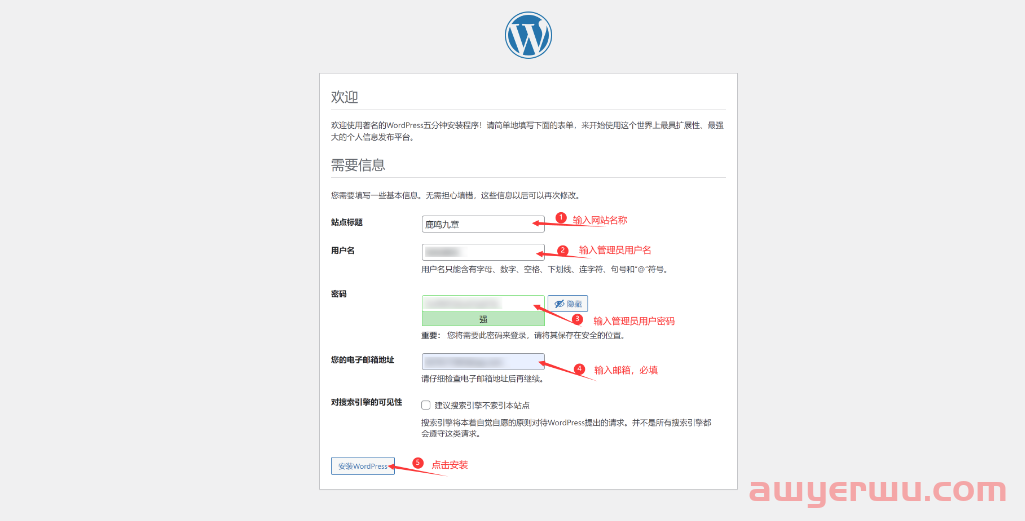Click the site title input field

point(483,224)
